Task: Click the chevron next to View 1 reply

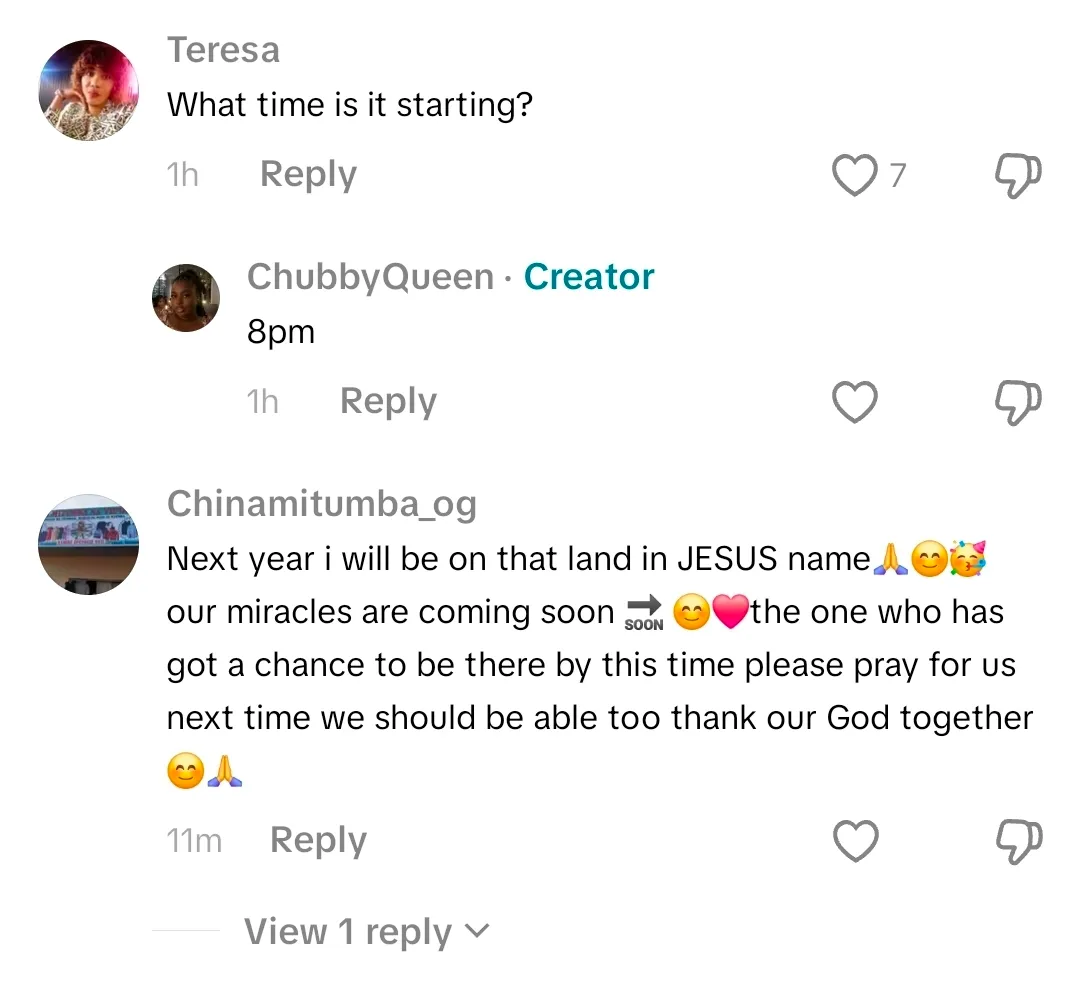Action: [x=478, y=932]
